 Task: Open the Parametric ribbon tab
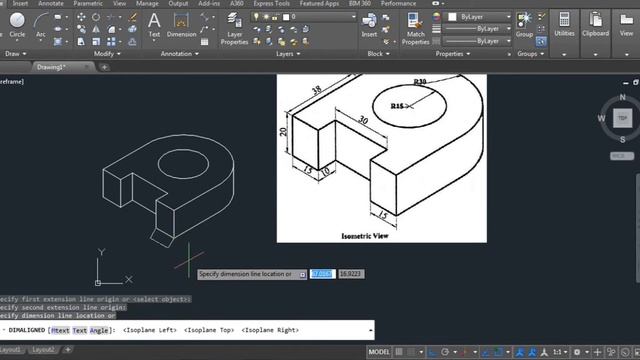tap(88, 4)
